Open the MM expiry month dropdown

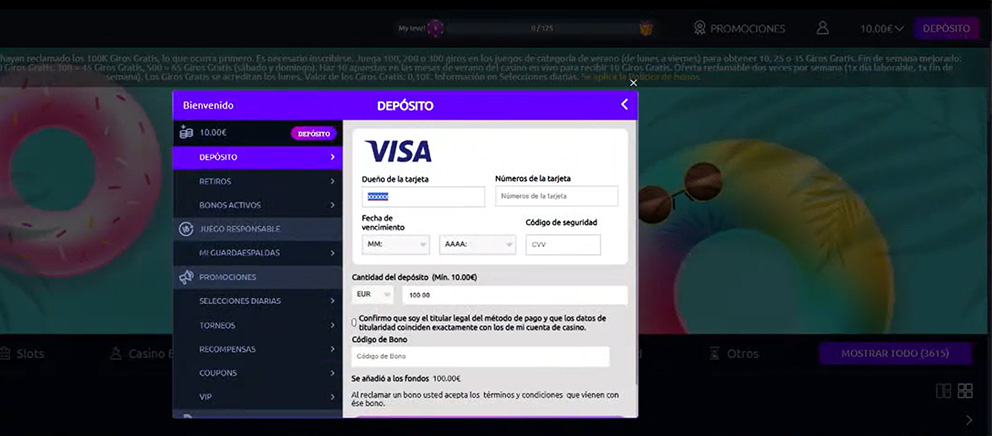tap(395, 244)
